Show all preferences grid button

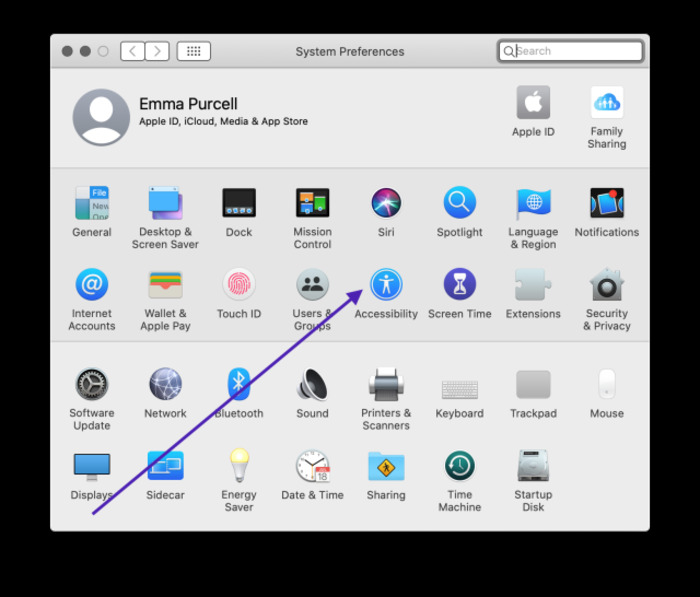pyautogui.click(x=194, y=51)
